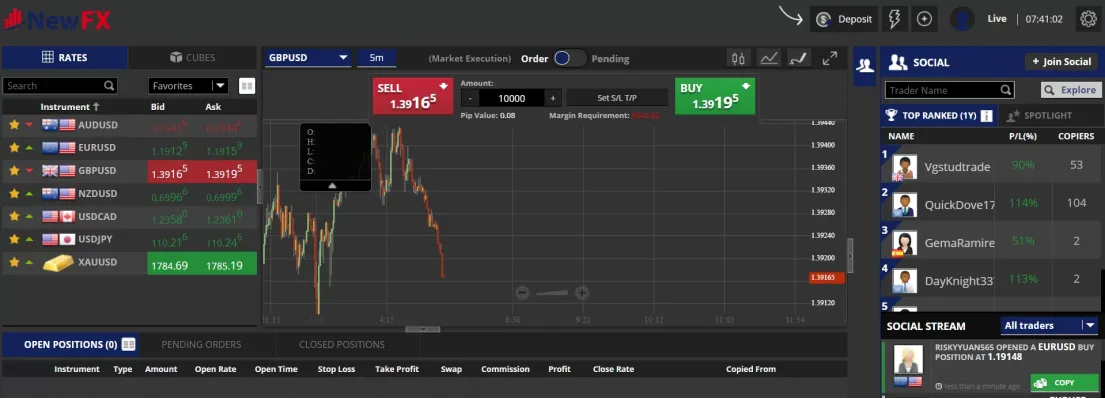Open trader GemaRamire row
Screen dimensions: 1105x399
[x=990, y=242]
